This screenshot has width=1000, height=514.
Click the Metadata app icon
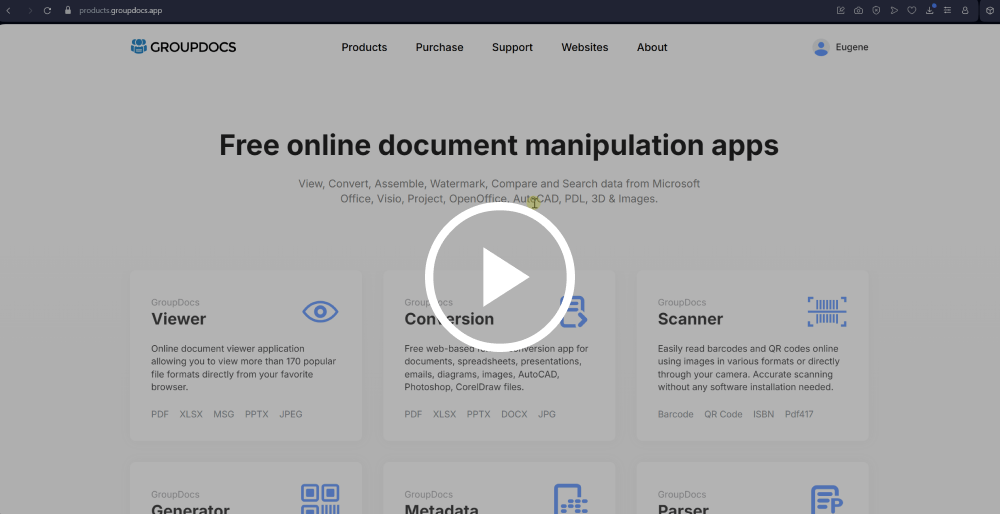[570, 499]
